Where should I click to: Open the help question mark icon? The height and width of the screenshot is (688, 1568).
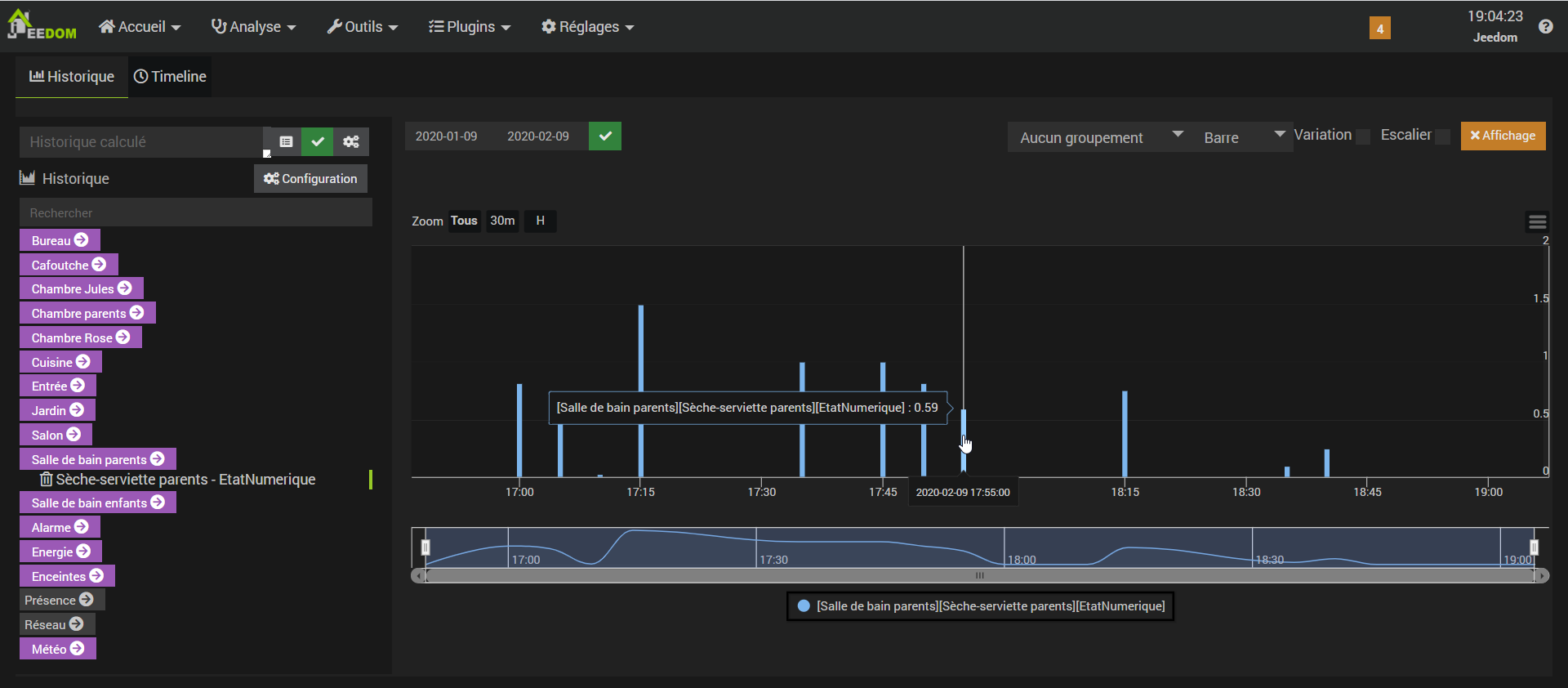coord(1545,27)
